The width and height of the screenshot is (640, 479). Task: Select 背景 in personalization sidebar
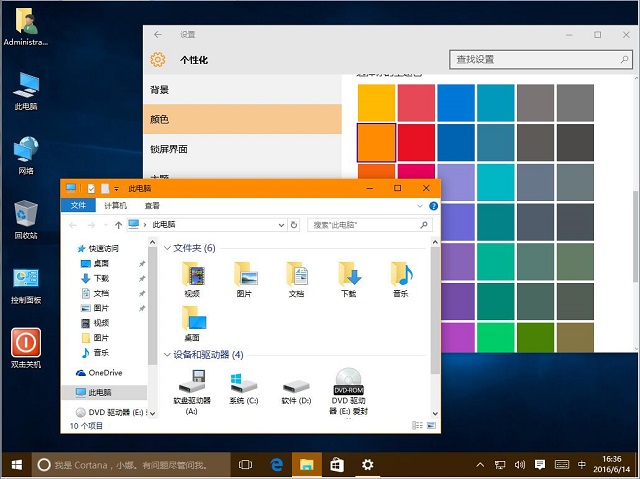point(160,90)
